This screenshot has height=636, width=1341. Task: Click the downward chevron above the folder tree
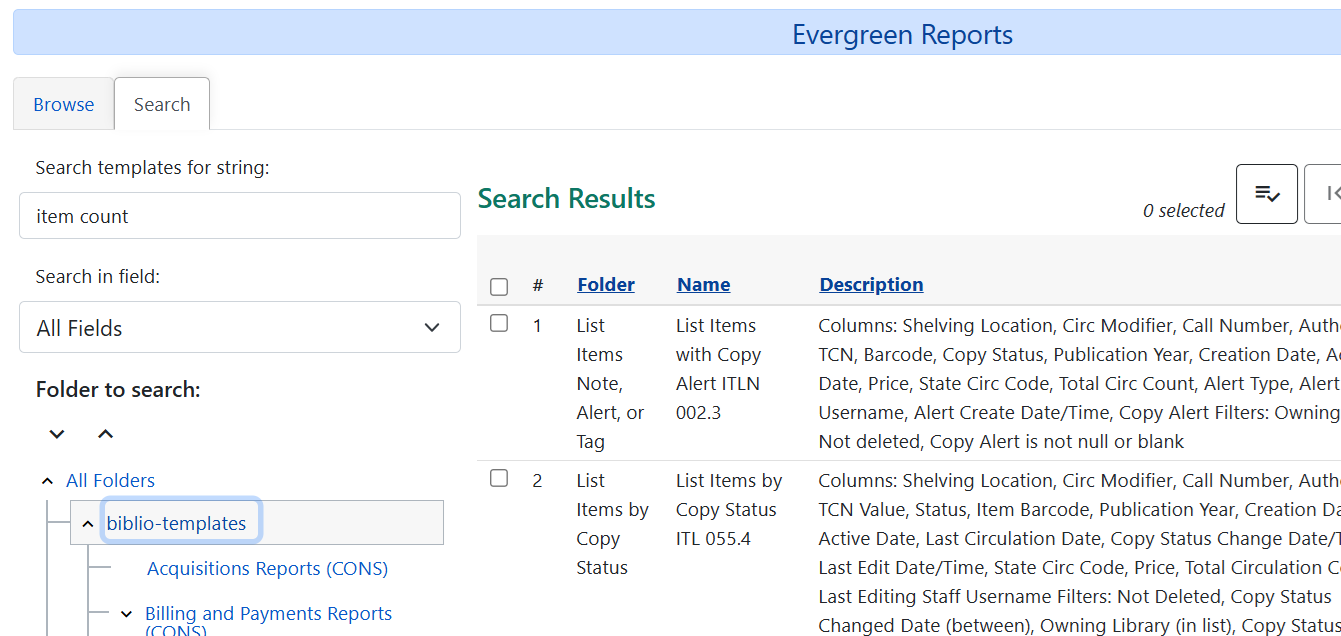(x=56, y=433)
